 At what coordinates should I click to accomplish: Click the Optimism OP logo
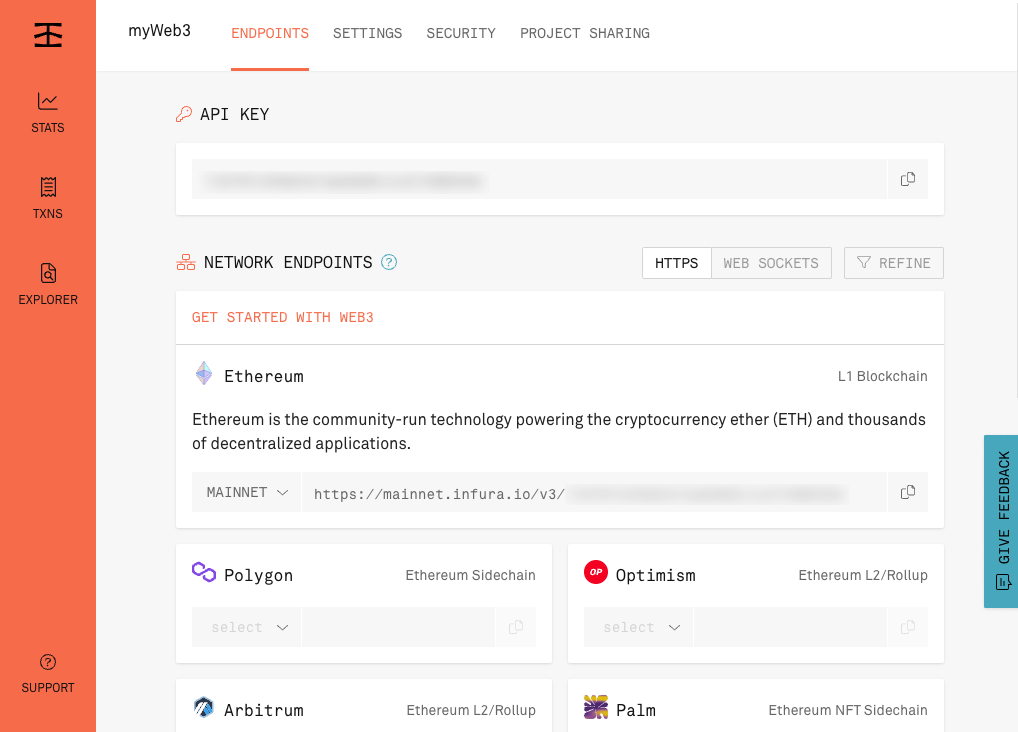click(595, 572)
